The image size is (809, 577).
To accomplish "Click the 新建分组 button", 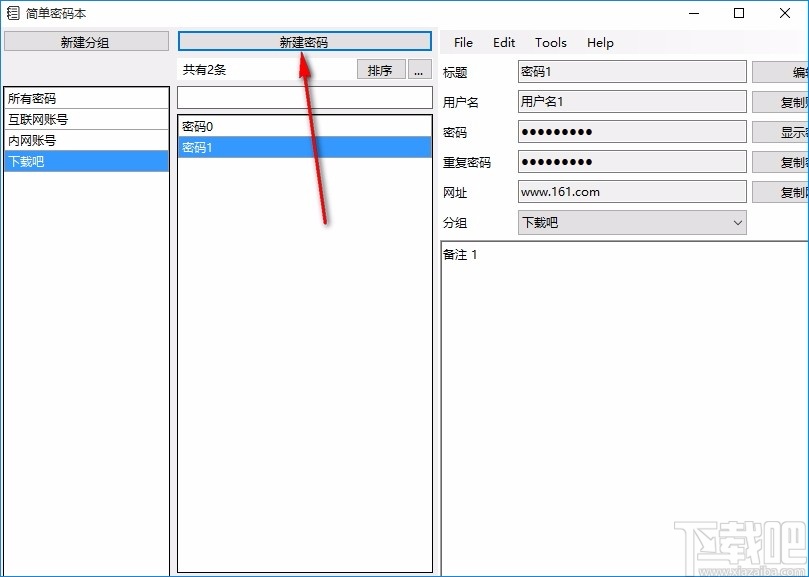I will tap(86, 41).
